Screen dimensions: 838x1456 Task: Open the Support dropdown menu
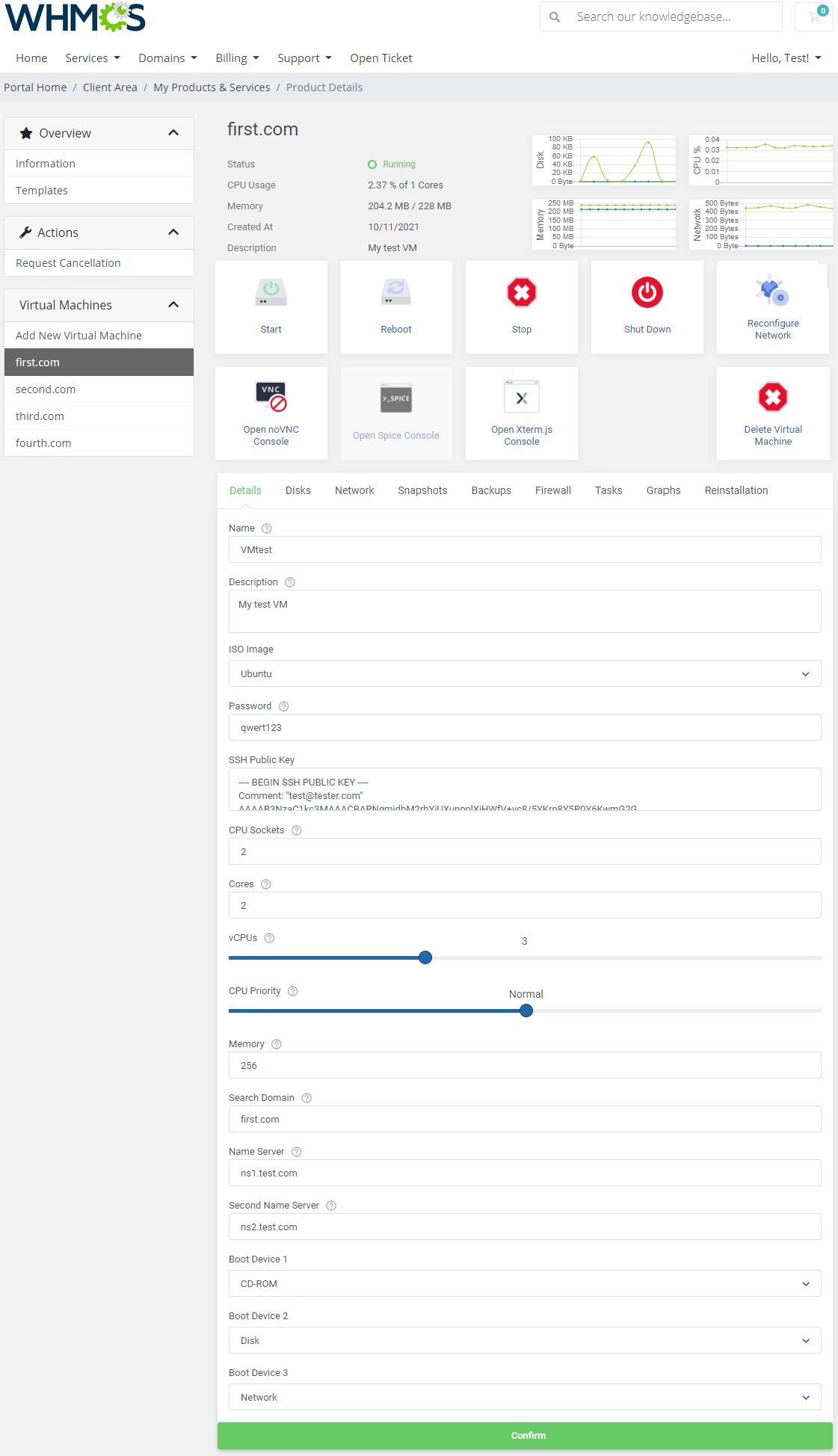click(x=304, y=58)
